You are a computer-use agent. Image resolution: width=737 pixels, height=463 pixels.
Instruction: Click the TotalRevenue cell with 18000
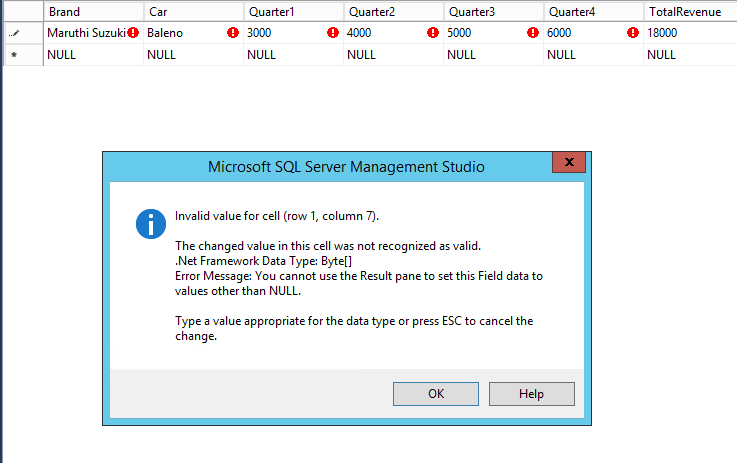click(690, 33)
